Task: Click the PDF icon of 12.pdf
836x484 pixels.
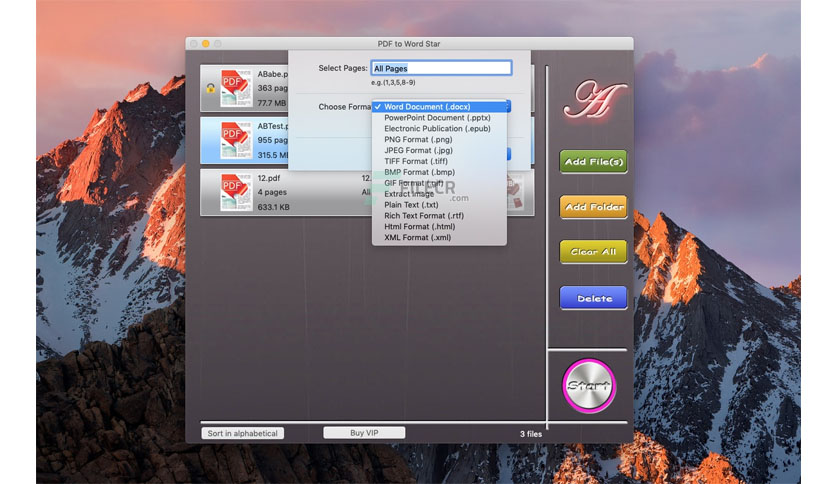Action: (236, 191)
